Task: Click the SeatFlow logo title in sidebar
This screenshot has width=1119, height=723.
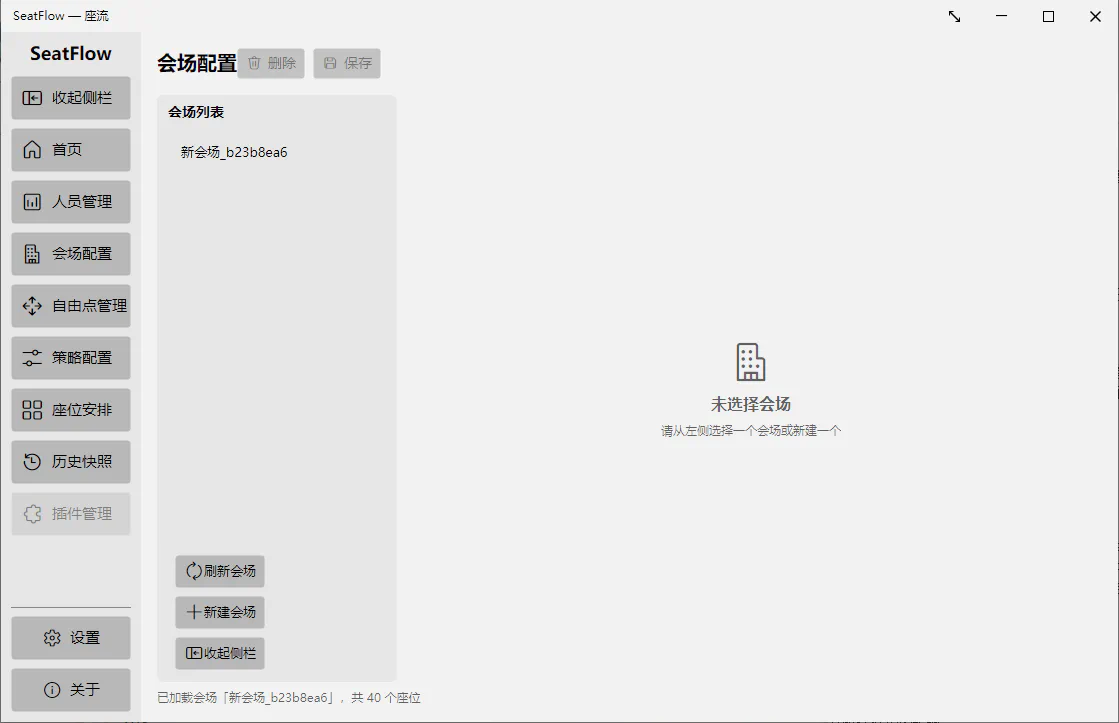Action: pos(71,54)
